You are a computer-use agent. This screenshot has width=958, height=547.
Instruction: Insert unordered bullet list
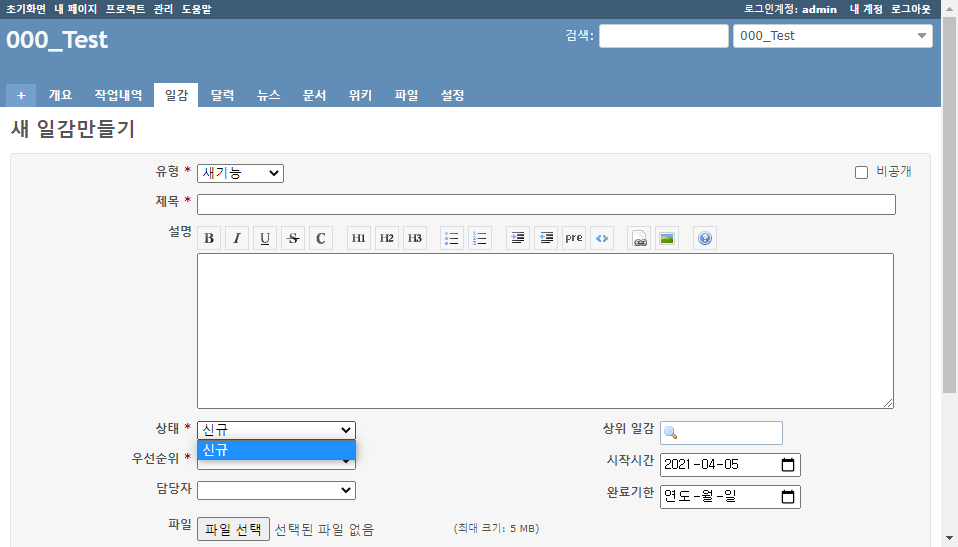pos(452,238)
